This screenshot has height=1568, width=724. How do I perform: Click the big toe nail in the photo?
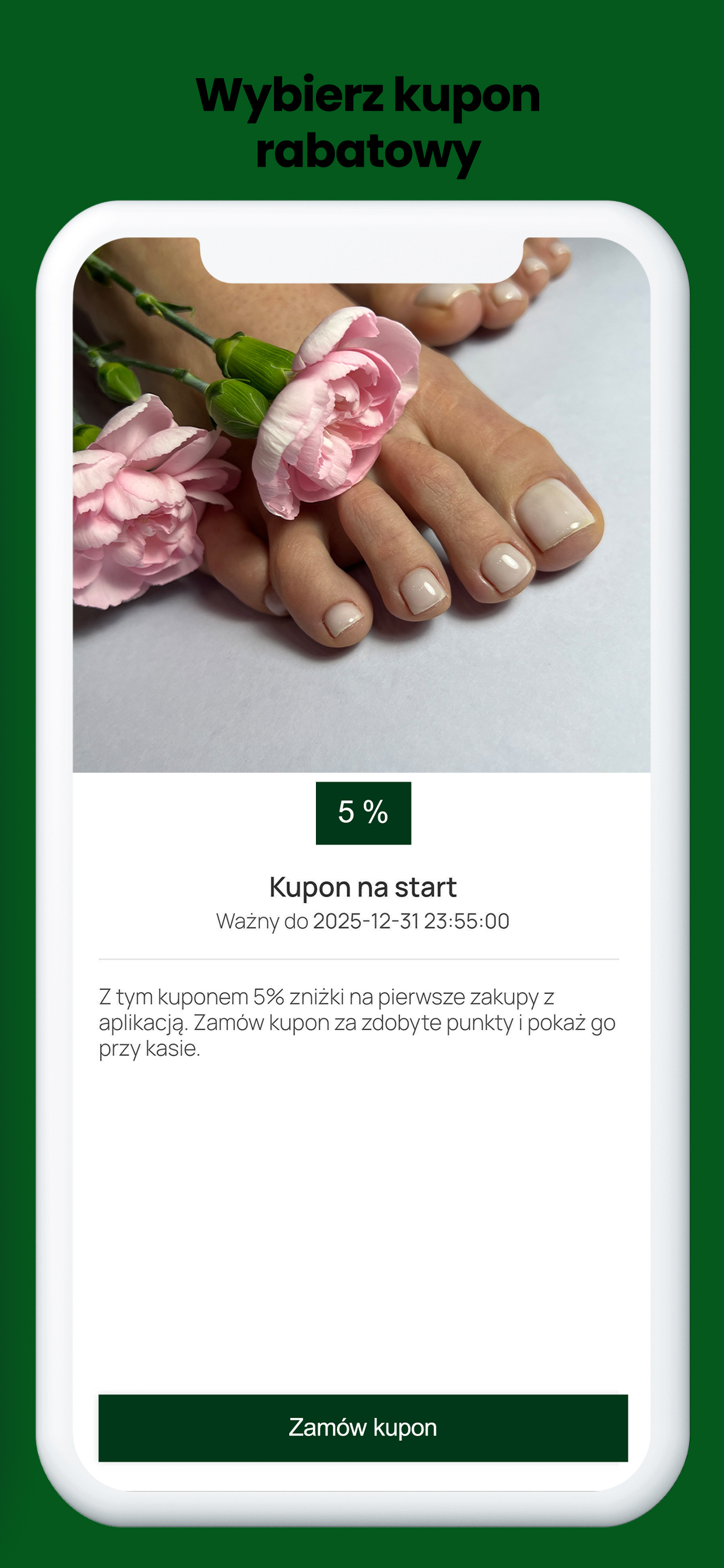[x=554, y=513]
